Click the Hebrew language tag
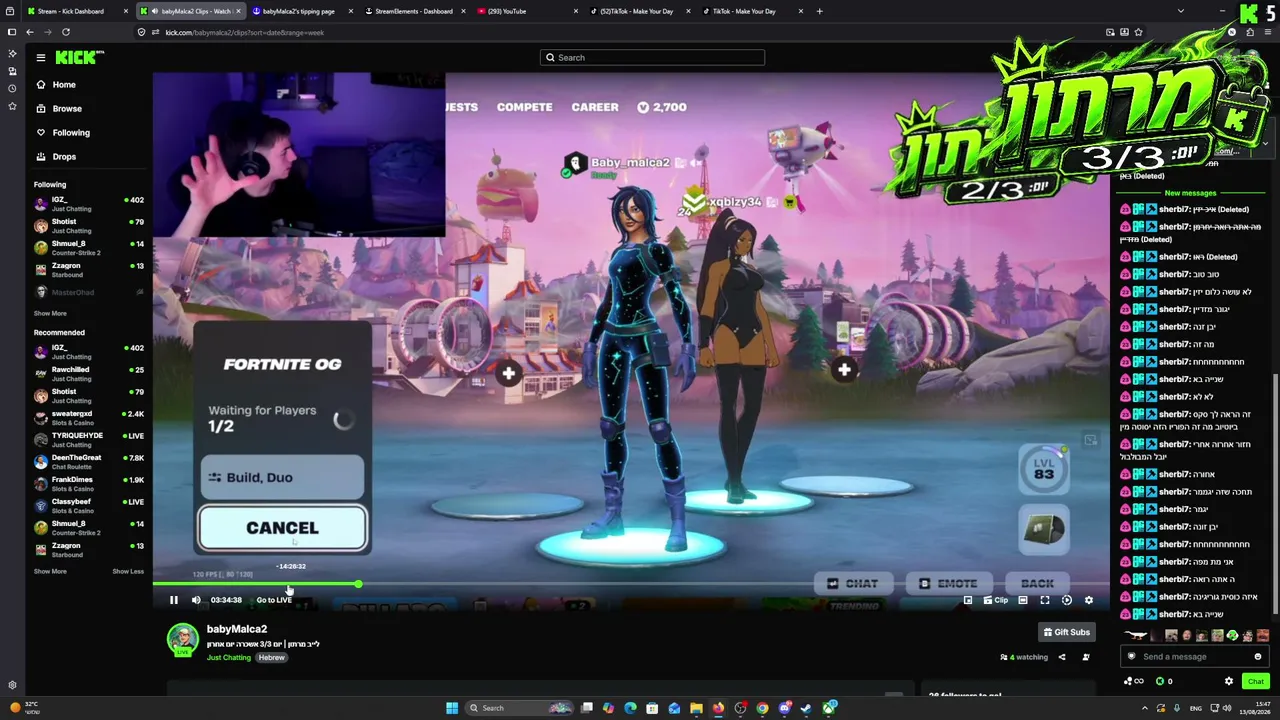1280x720 pixels. pyautogui.click(x=271, y=657)
